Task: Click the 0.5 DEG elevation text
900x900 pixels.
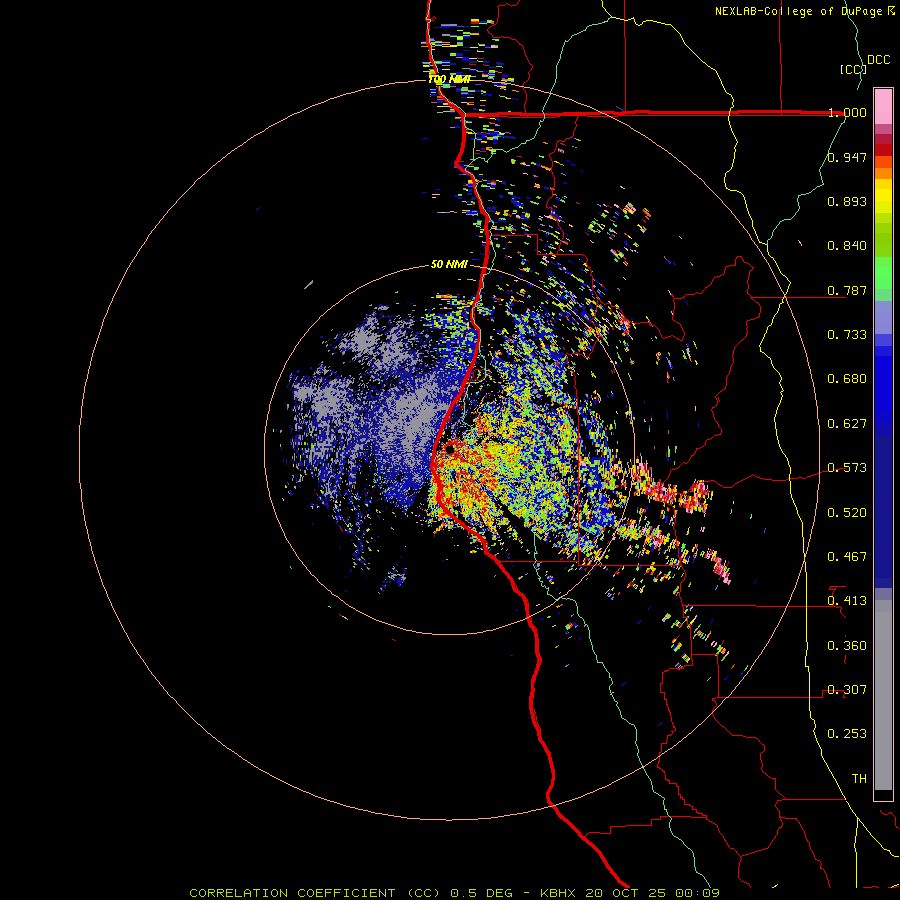Action: (482, 893)
